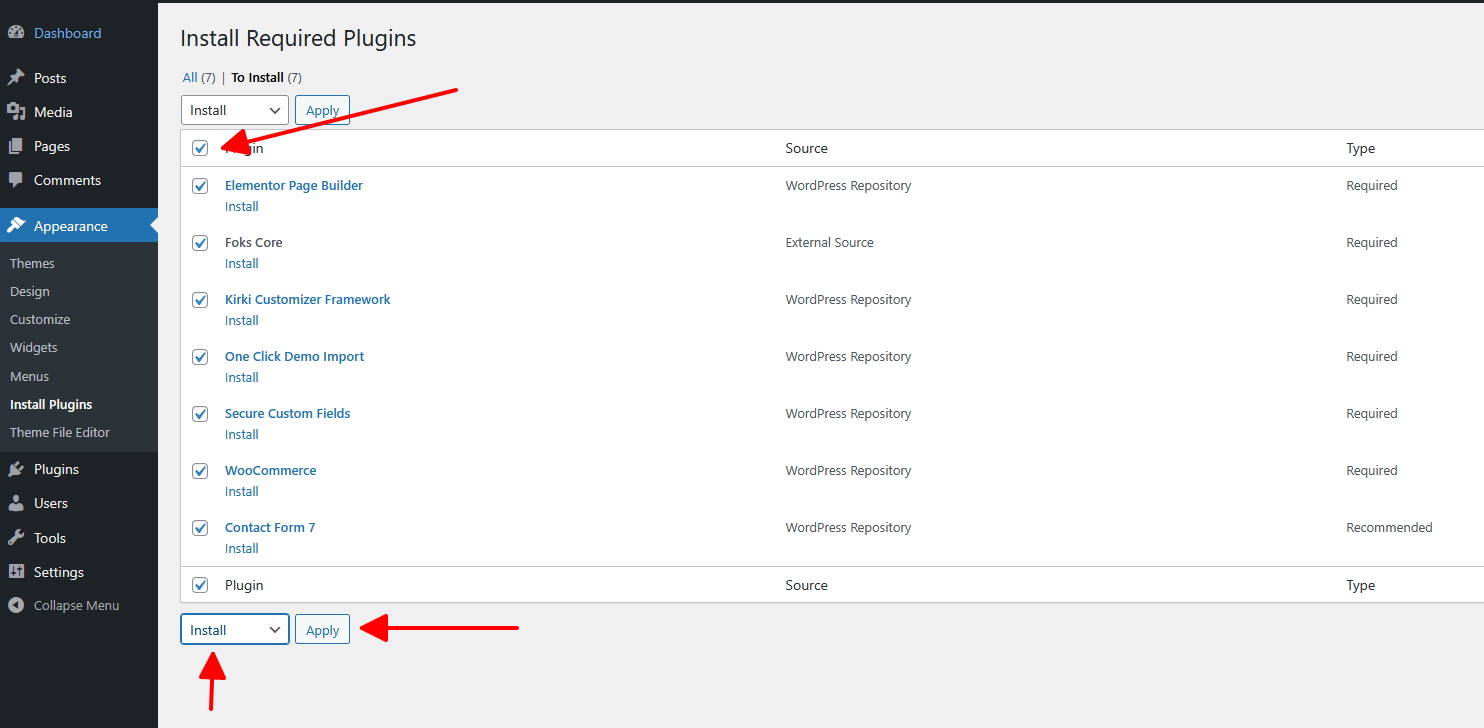1484x728 pixels.
Task: Click the Posts pushpin icon
Action: pyautogui.click(x=16, y=78)
